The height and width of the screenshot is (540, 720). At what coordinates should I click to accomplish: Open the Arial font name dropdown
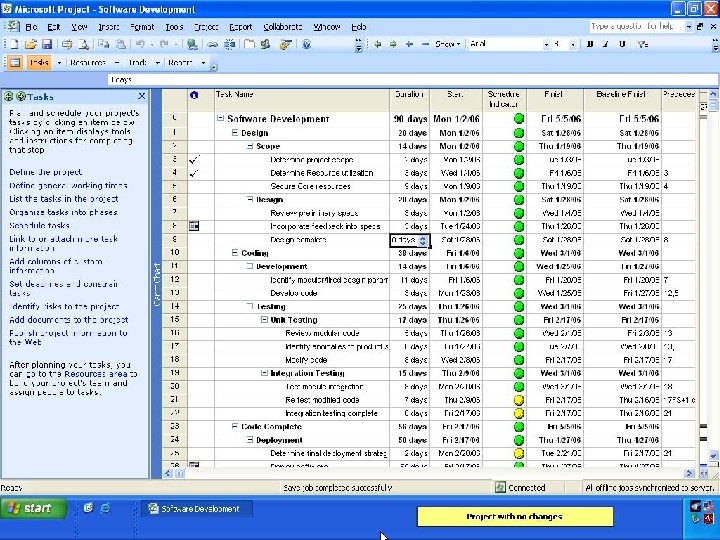(546, 45)
